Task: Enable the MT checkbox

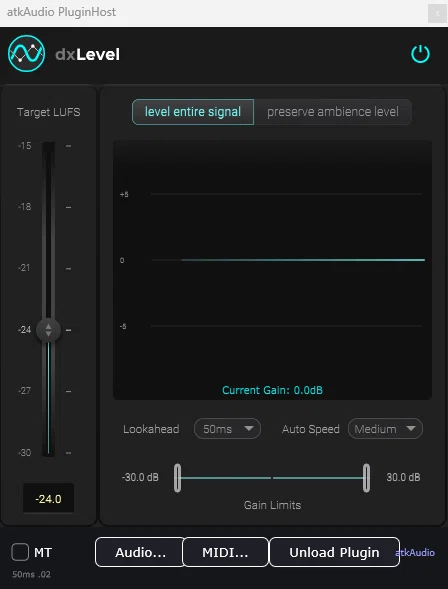Action: click(x=20, y=552)
